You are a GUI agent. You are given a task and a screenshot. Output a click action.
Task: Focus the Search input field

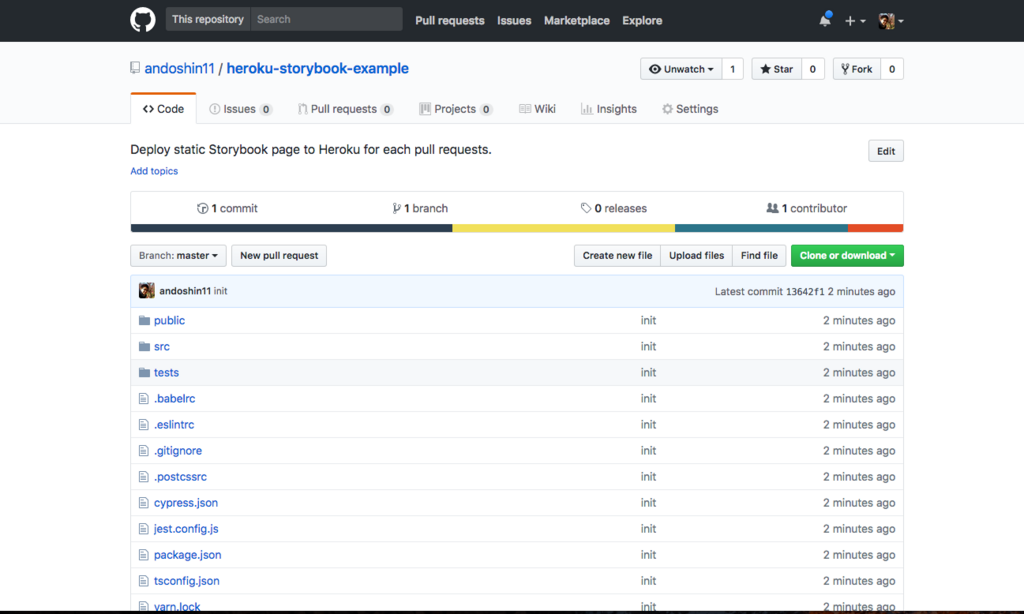pos(327,20)
